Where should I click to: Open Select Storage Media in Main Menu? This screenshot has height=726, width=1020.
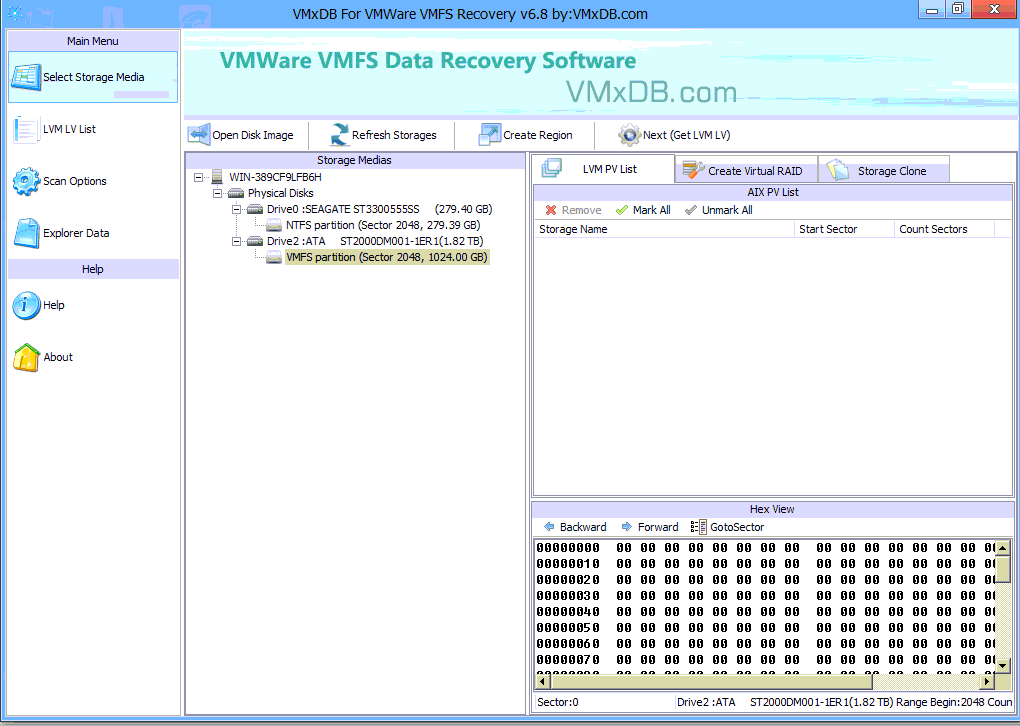(x=92, y=77)
